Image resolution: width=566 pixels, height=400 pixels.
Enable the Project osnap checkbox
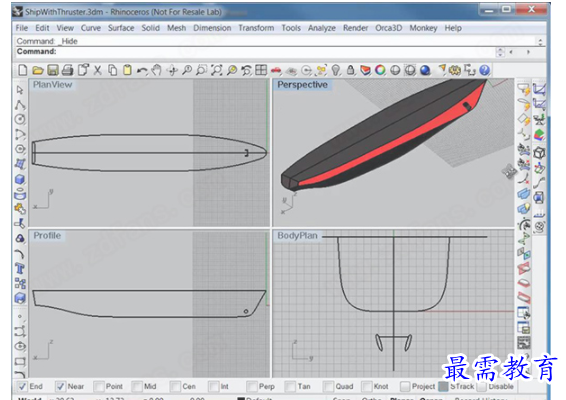(404, 386)
